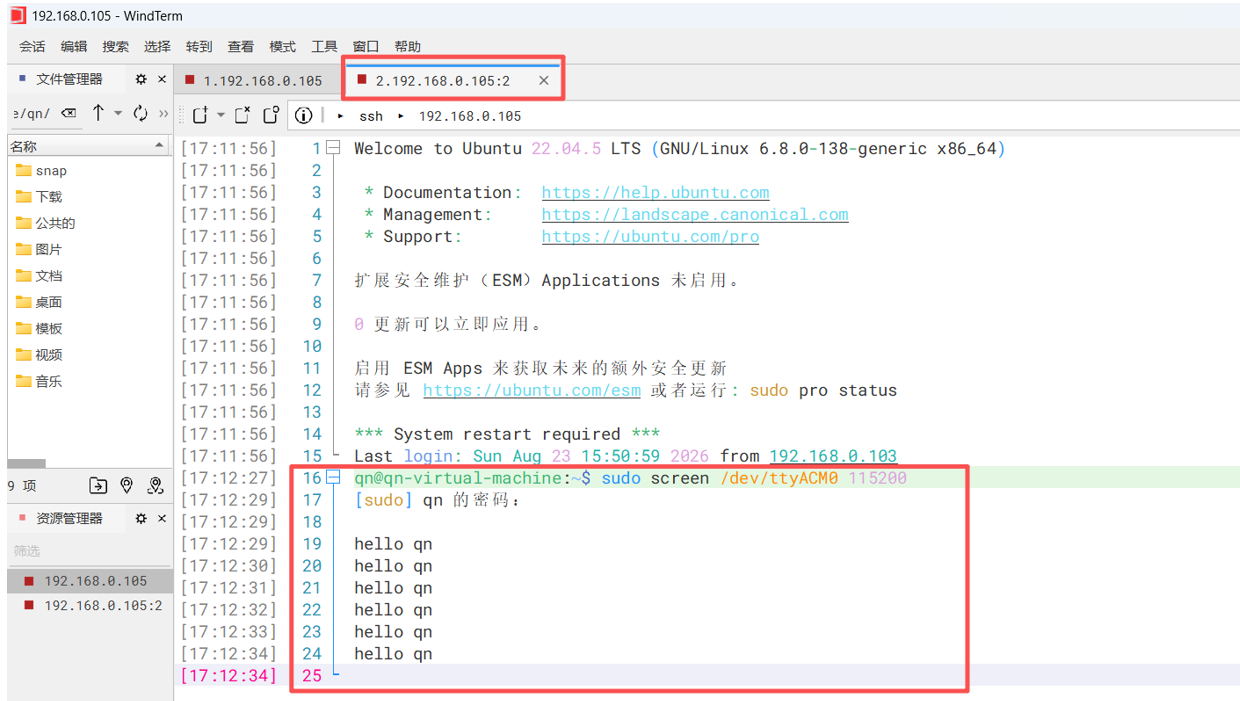Open the 资源管理器 panel settings gear
1240x701 pixels.
141,518
